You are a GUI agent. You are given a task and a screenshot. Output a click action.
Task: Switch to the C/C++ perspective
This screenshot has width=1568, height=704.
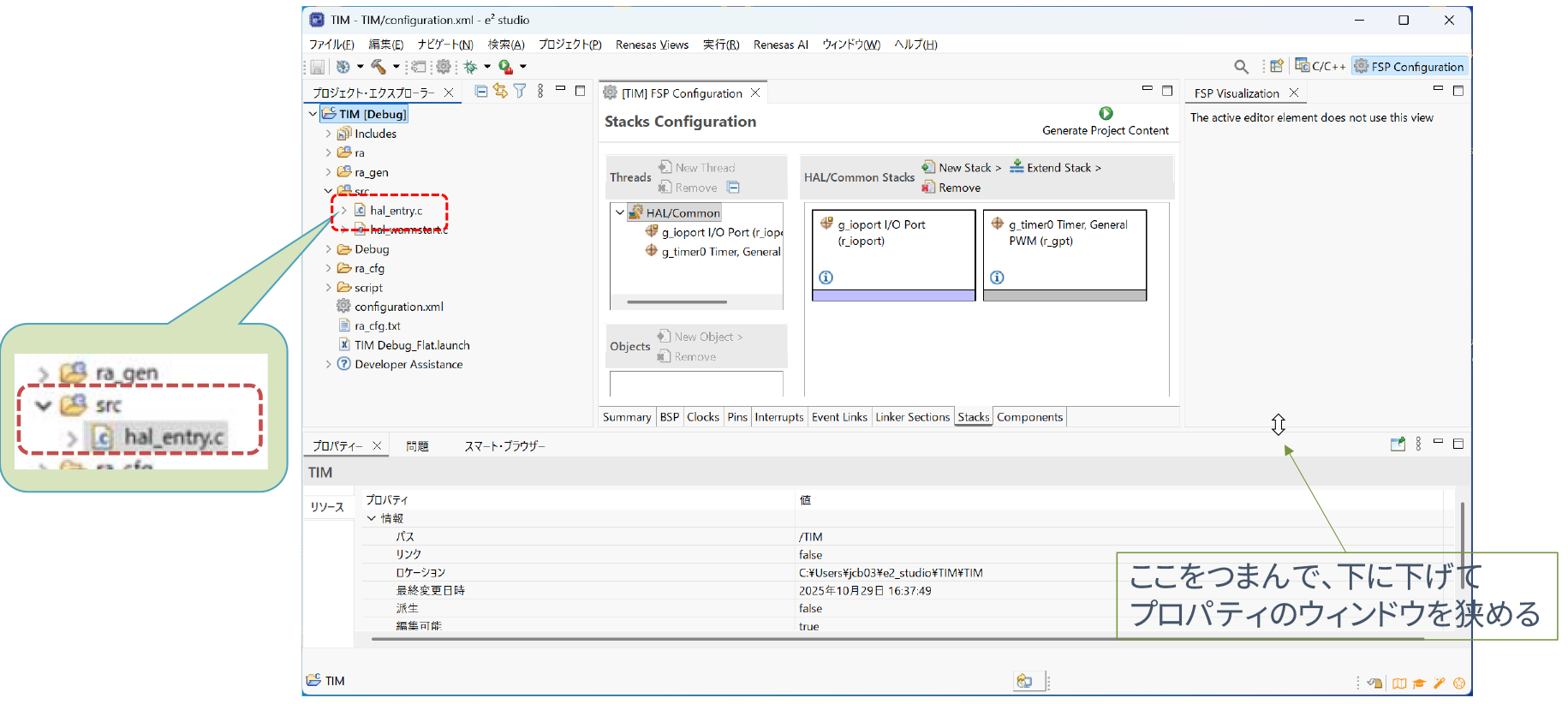tap(1320, 67)
